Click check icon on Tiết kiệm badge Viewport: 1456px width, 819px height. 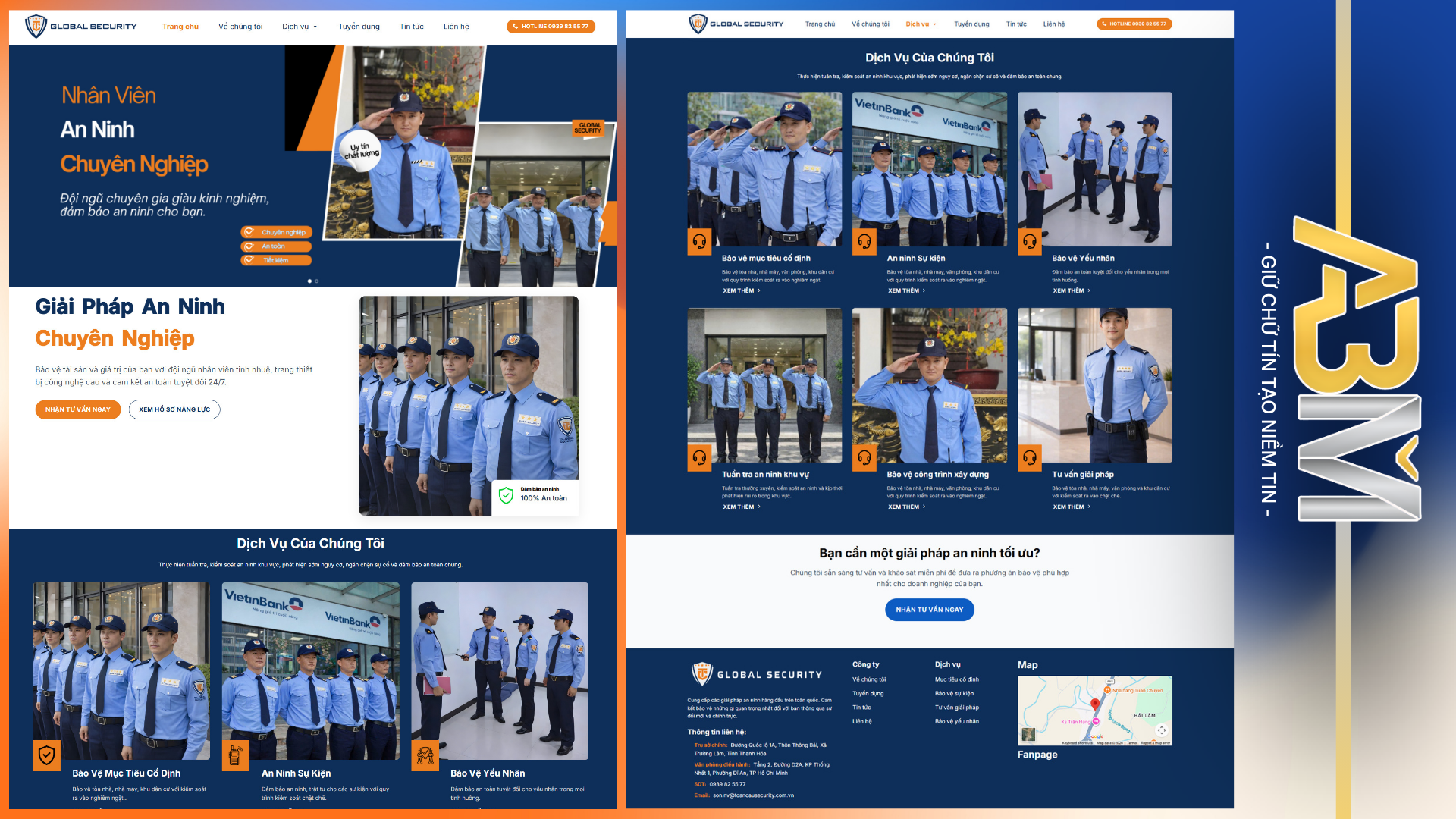click(249, 260)
